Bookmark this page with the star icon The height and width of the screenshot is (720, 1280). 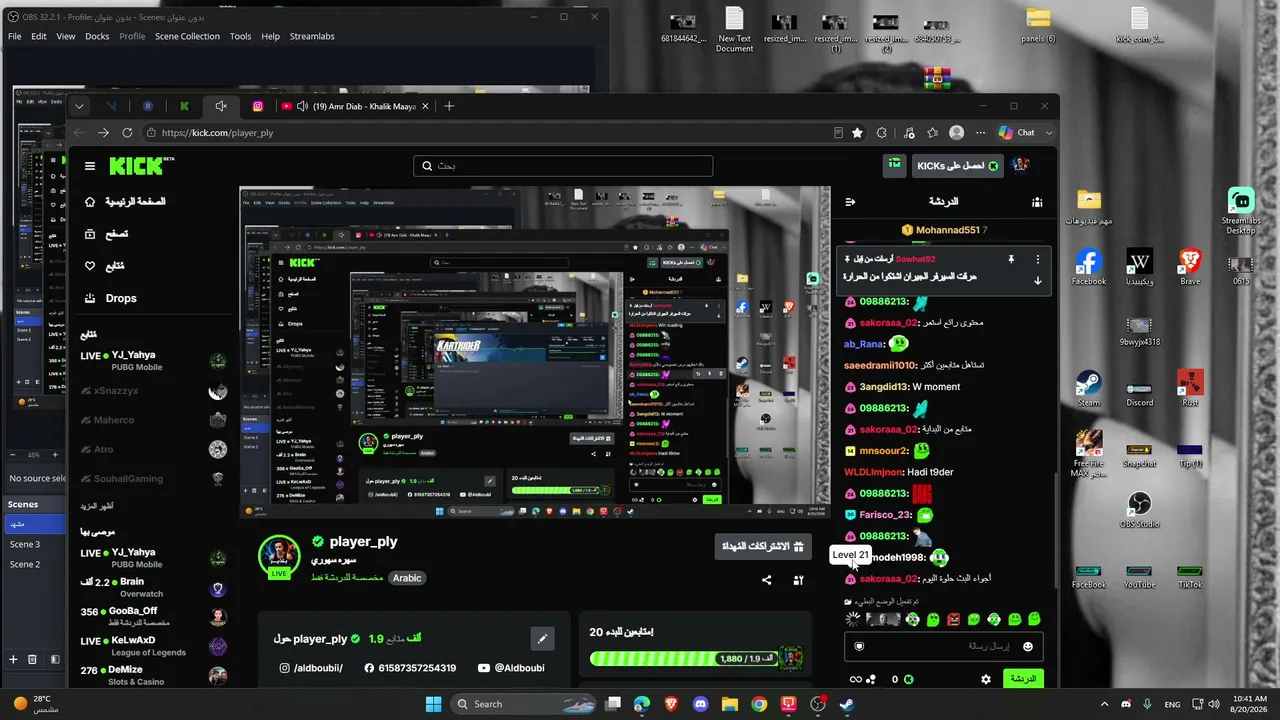[x=857, y=133]
